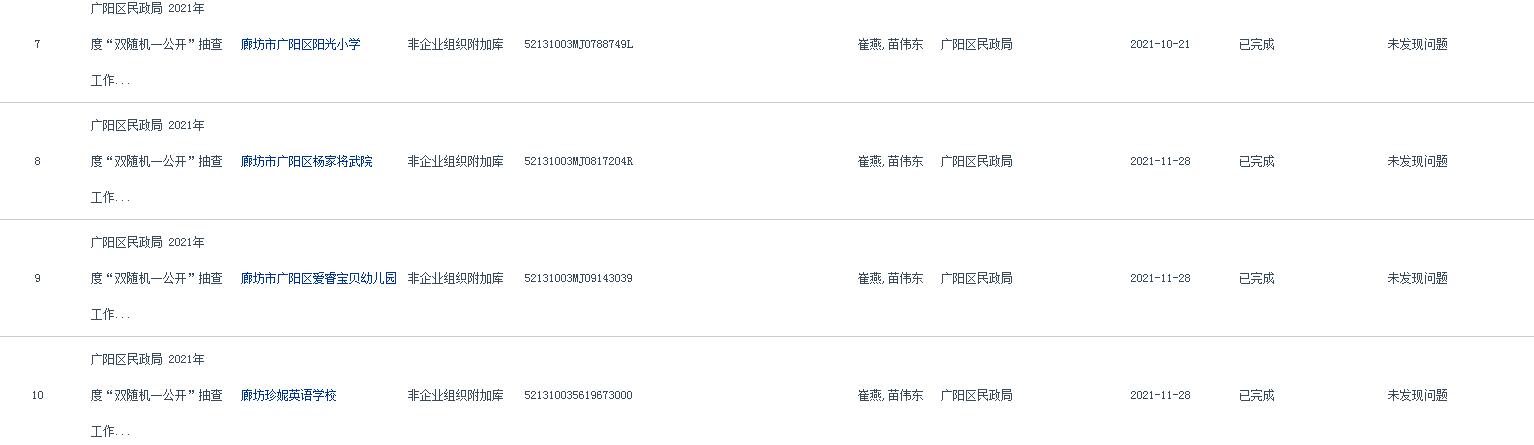Click 广阳区民政局 department in 阳光小学 row
The image size is (1534, 445).
tap(976, 44)
